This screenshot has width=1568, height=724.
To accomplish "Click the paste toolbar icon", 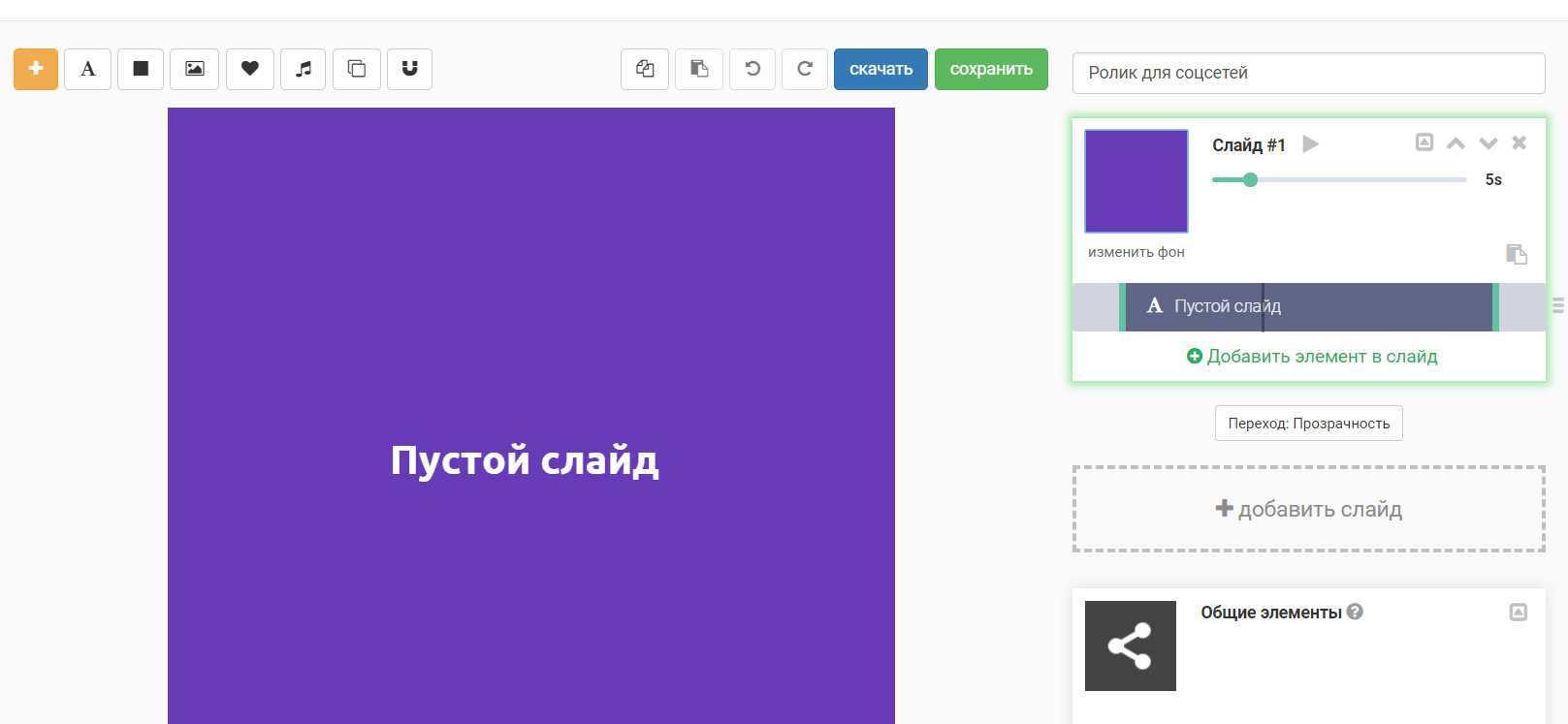I will click(x=699, y=69).
